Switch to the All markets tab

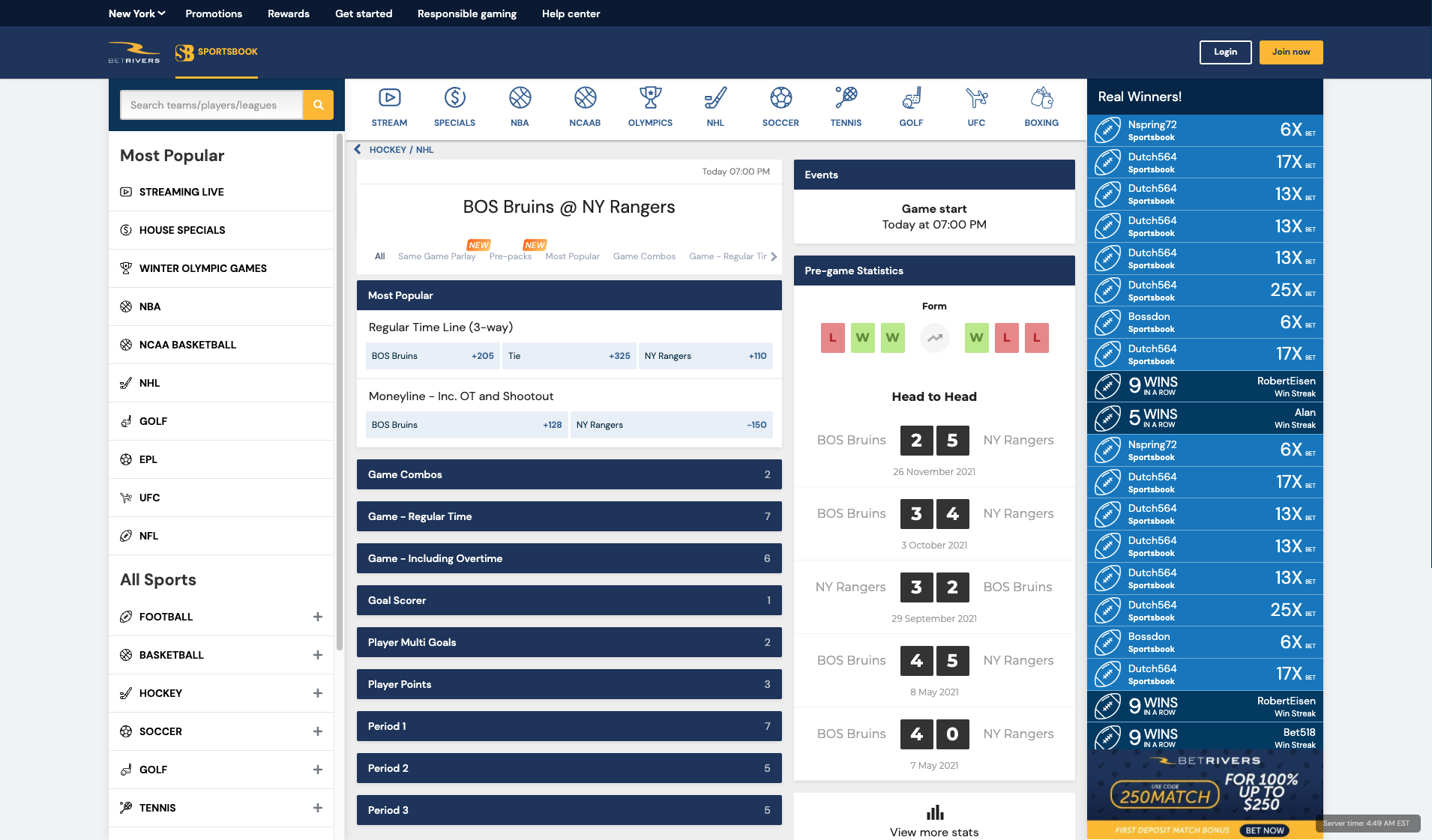[380, 256]
